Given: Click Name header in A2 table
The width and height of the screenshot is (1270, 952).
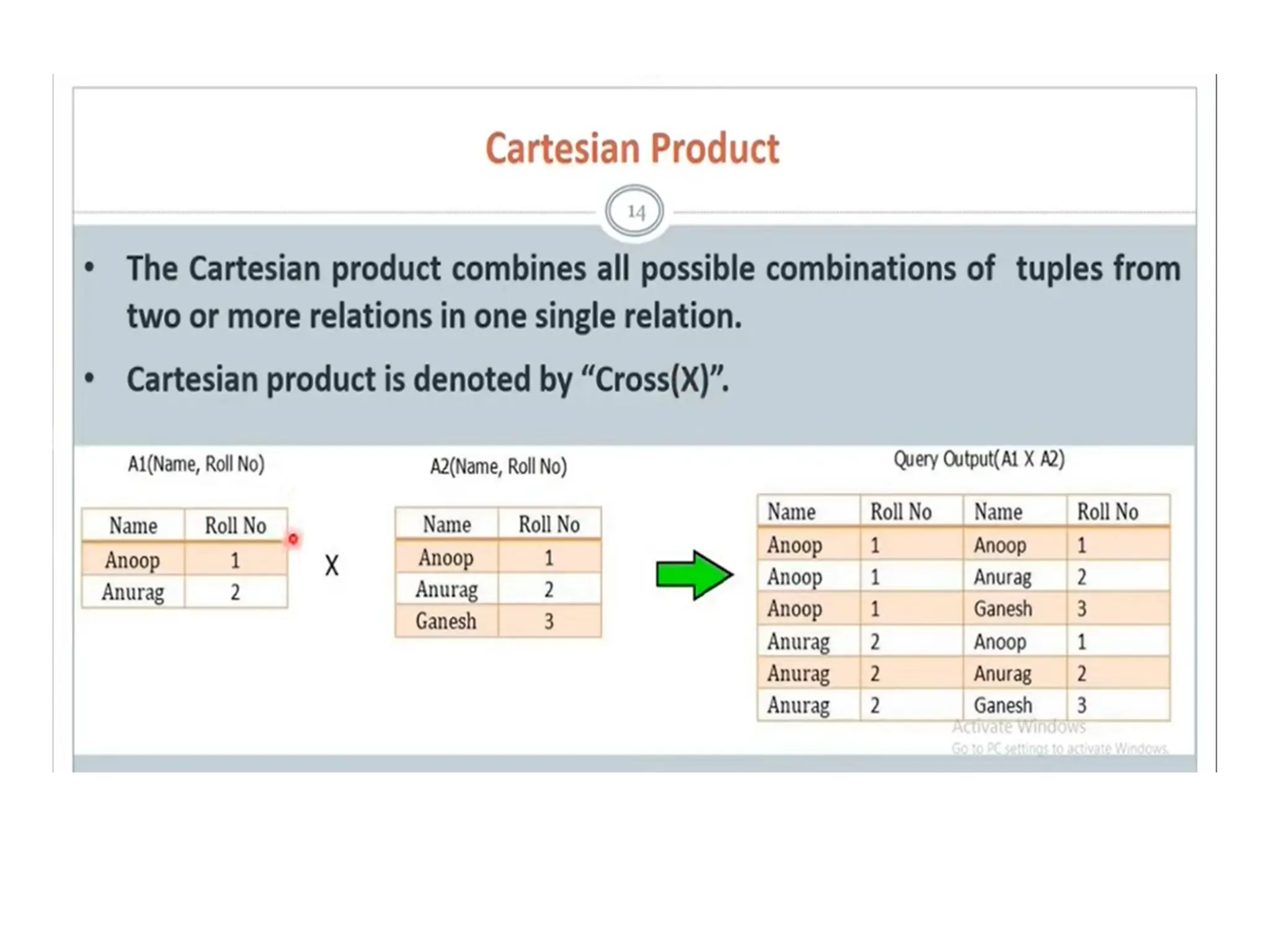Looking at the screenshot, I should coord(446,524).
